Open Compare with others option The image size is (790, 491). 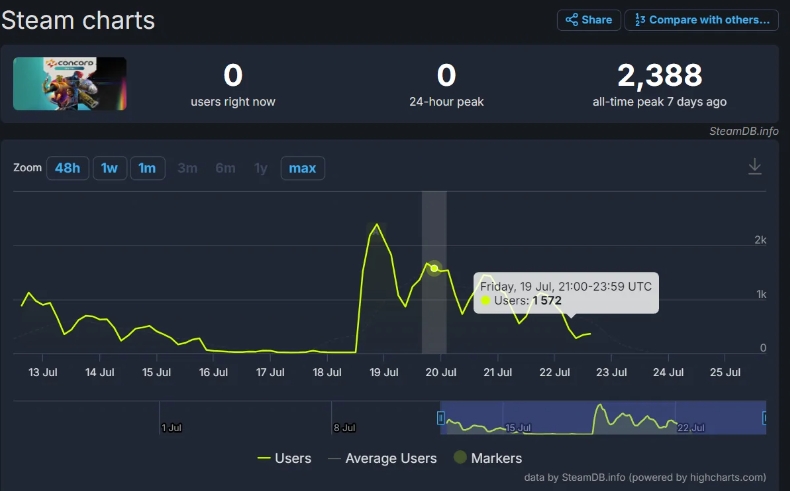click(x=701, y=20)
